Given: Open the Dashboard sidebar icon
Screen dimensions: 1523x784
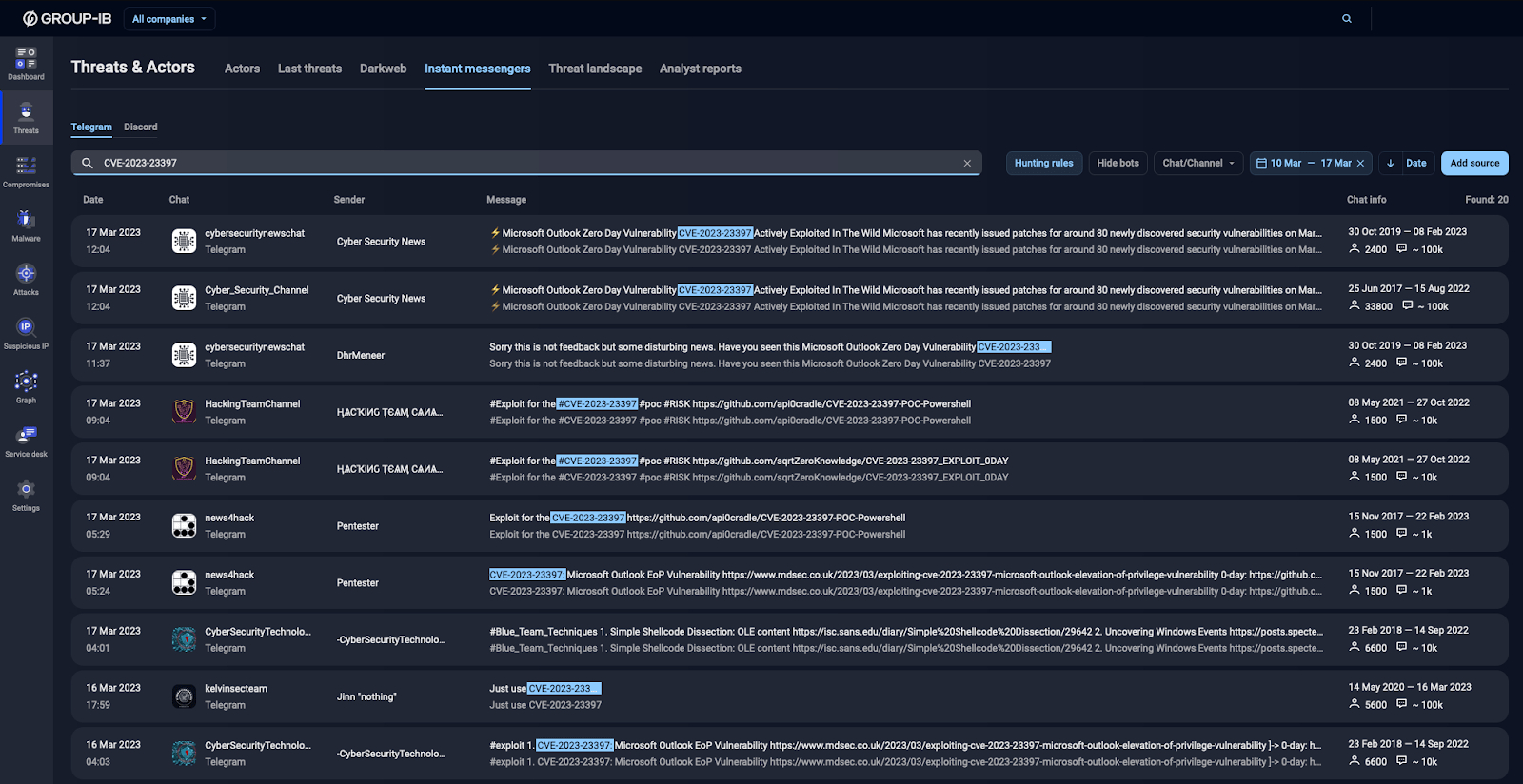Looking at the screenshot, I should point(26,63).
